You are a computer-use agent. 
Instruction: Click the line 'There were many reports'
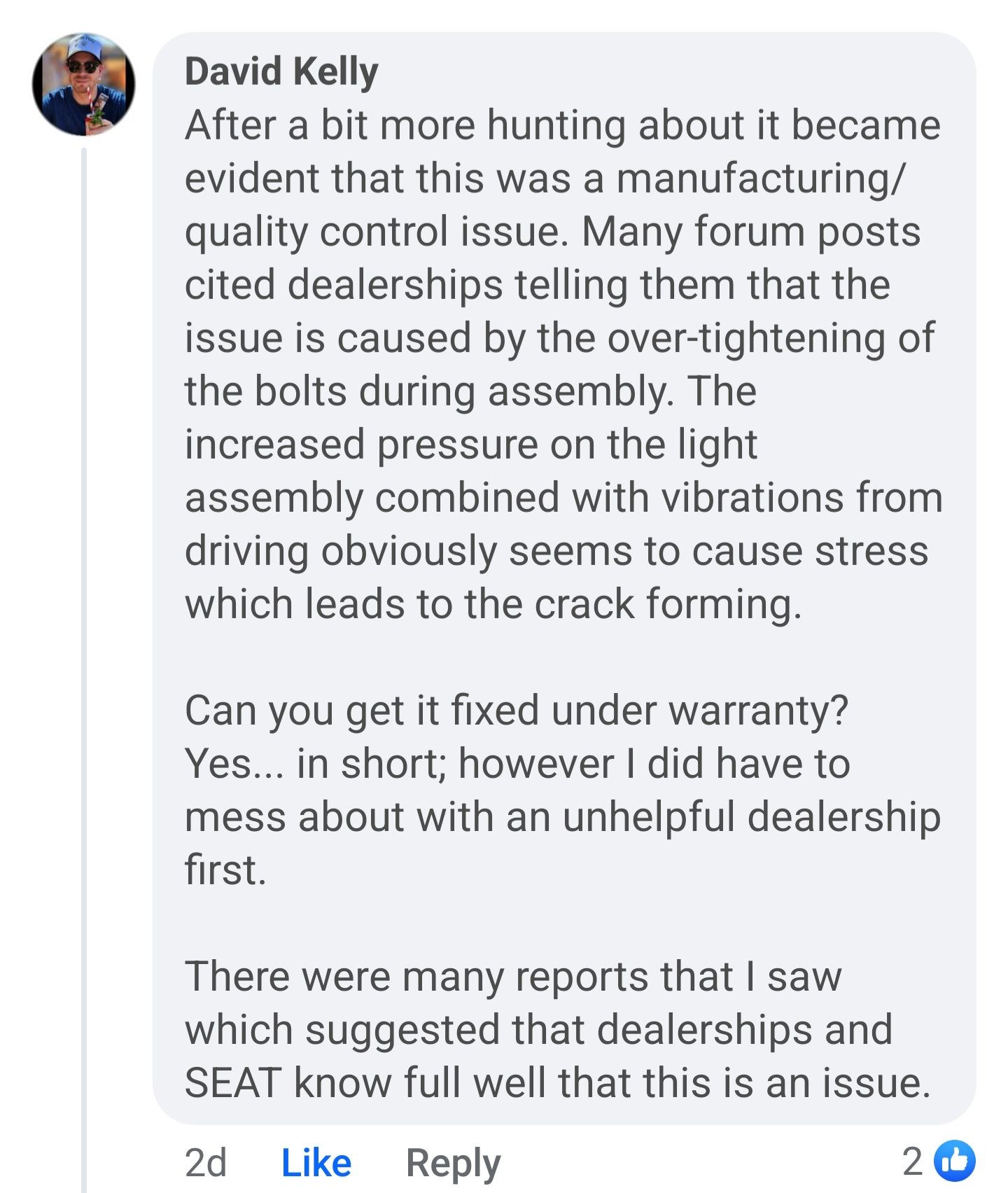pyautogui.click(x=512, y=976)
